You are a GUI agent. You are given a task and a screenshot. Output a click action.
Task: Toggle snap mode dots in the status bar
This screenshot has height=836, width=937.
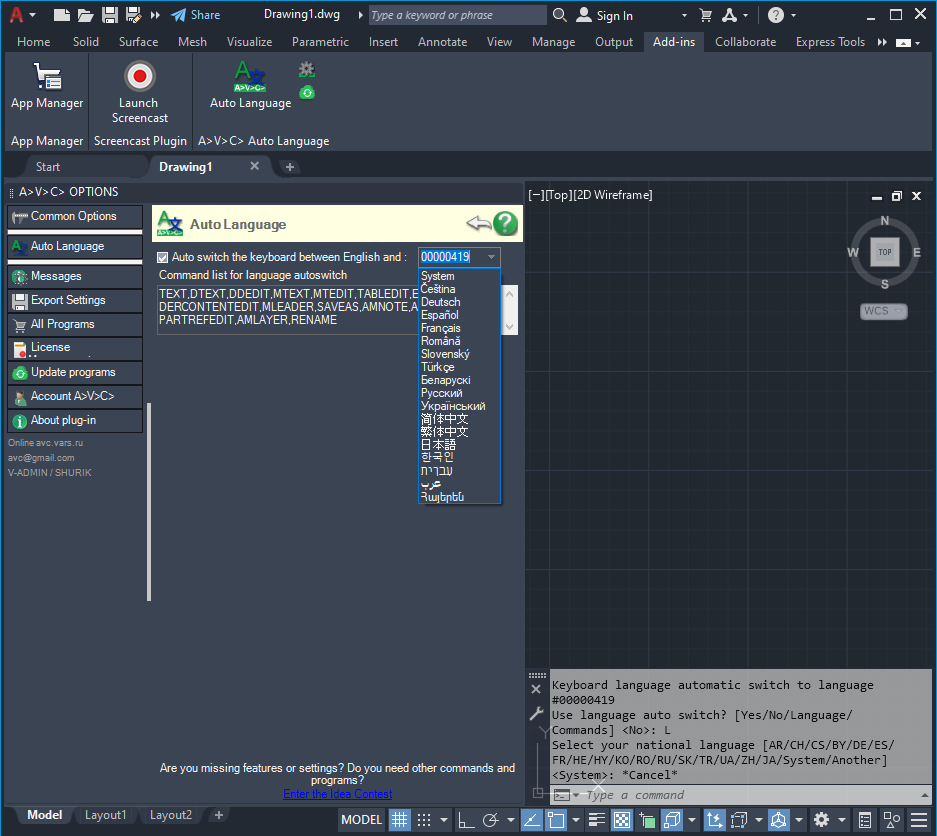pos(424,819)
